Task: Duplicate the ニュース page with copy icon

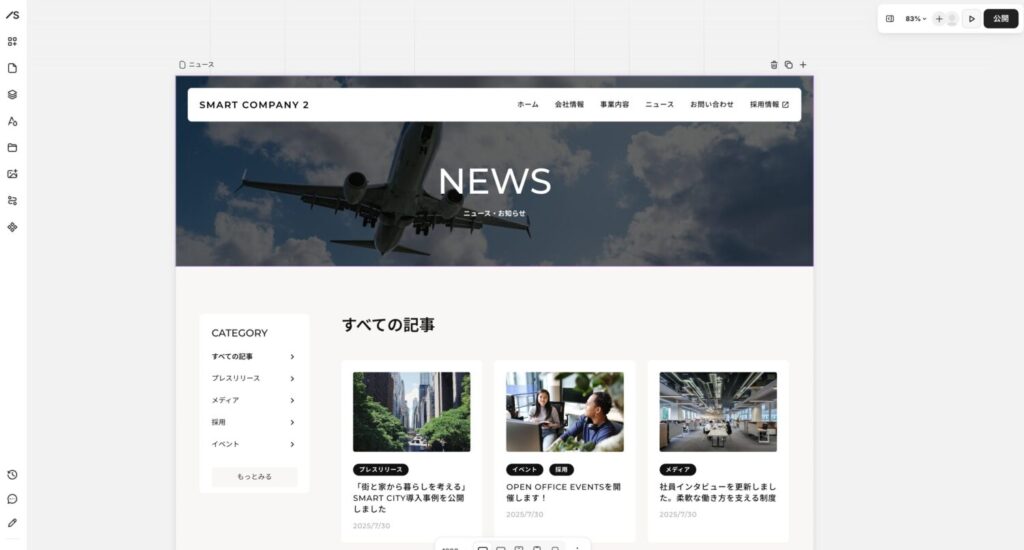Action: (788, 65)
